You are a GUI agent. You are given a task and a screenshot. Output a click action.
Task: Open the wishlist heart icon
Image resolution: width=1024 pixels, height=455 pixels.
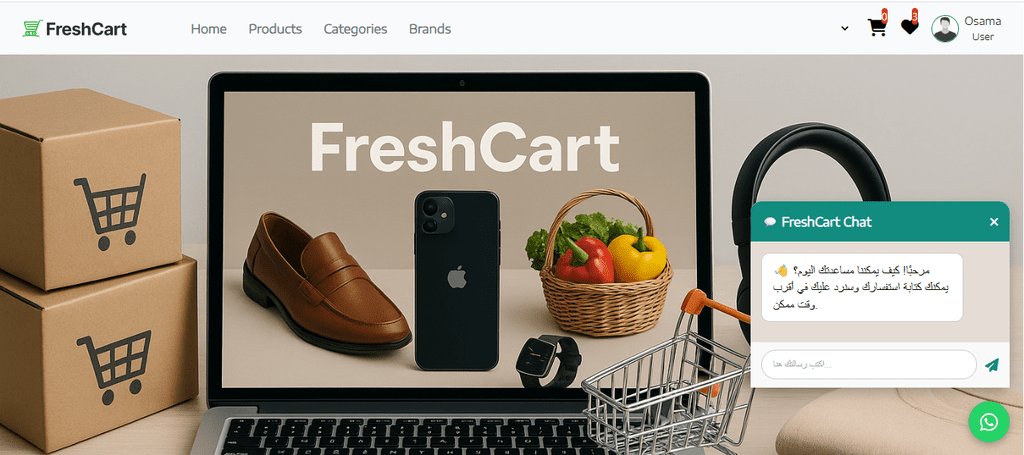(909, 27)
